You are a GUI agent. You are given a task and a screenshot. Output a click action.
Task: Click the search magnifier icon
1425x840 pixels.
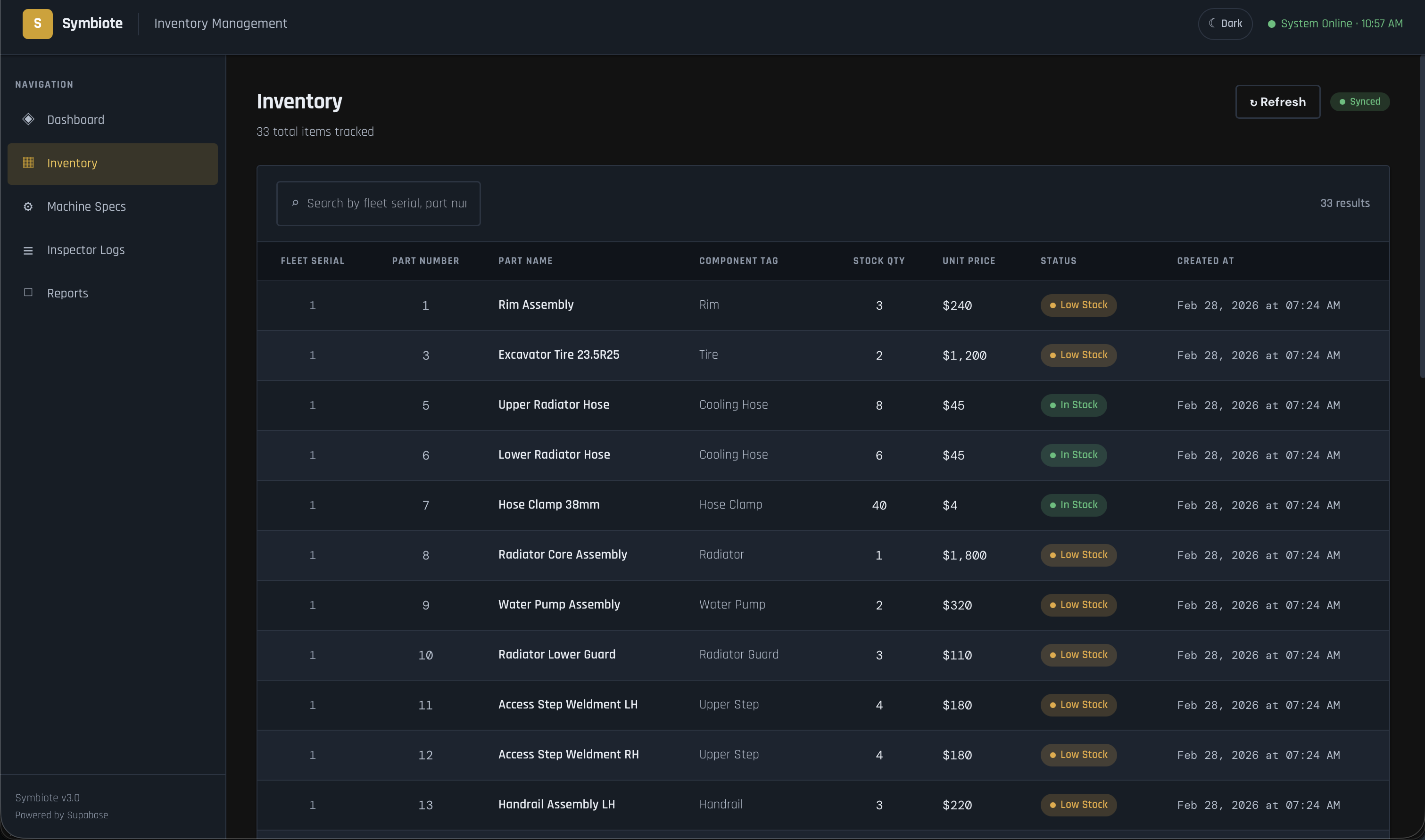[295, 203]
